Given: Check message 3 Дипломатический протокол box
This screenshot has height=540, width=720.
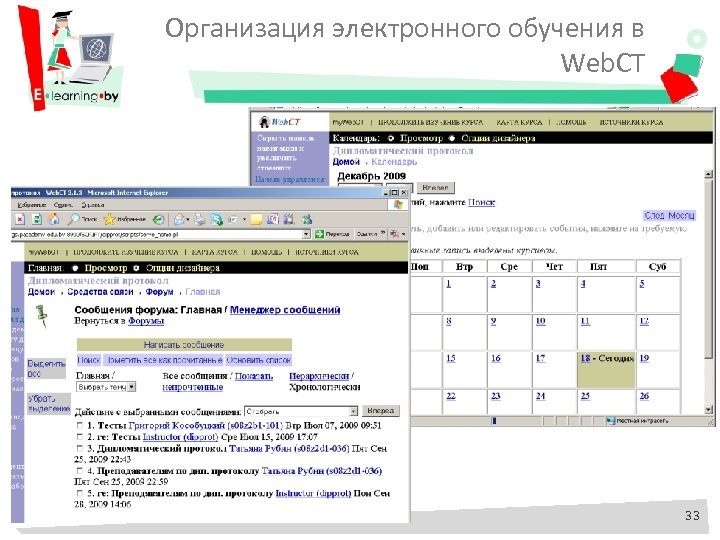Looking at the screenshot, I should (80, 448).
